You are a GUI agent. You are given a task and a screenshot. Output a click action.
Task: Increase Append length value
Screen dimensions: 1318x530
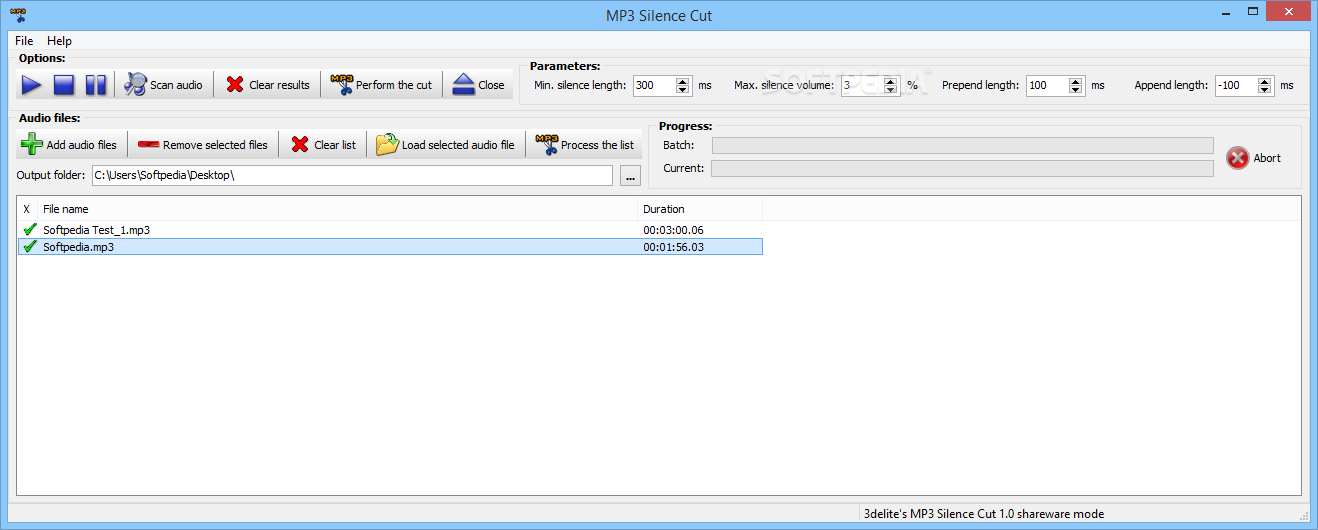(x=1265, y=81)
